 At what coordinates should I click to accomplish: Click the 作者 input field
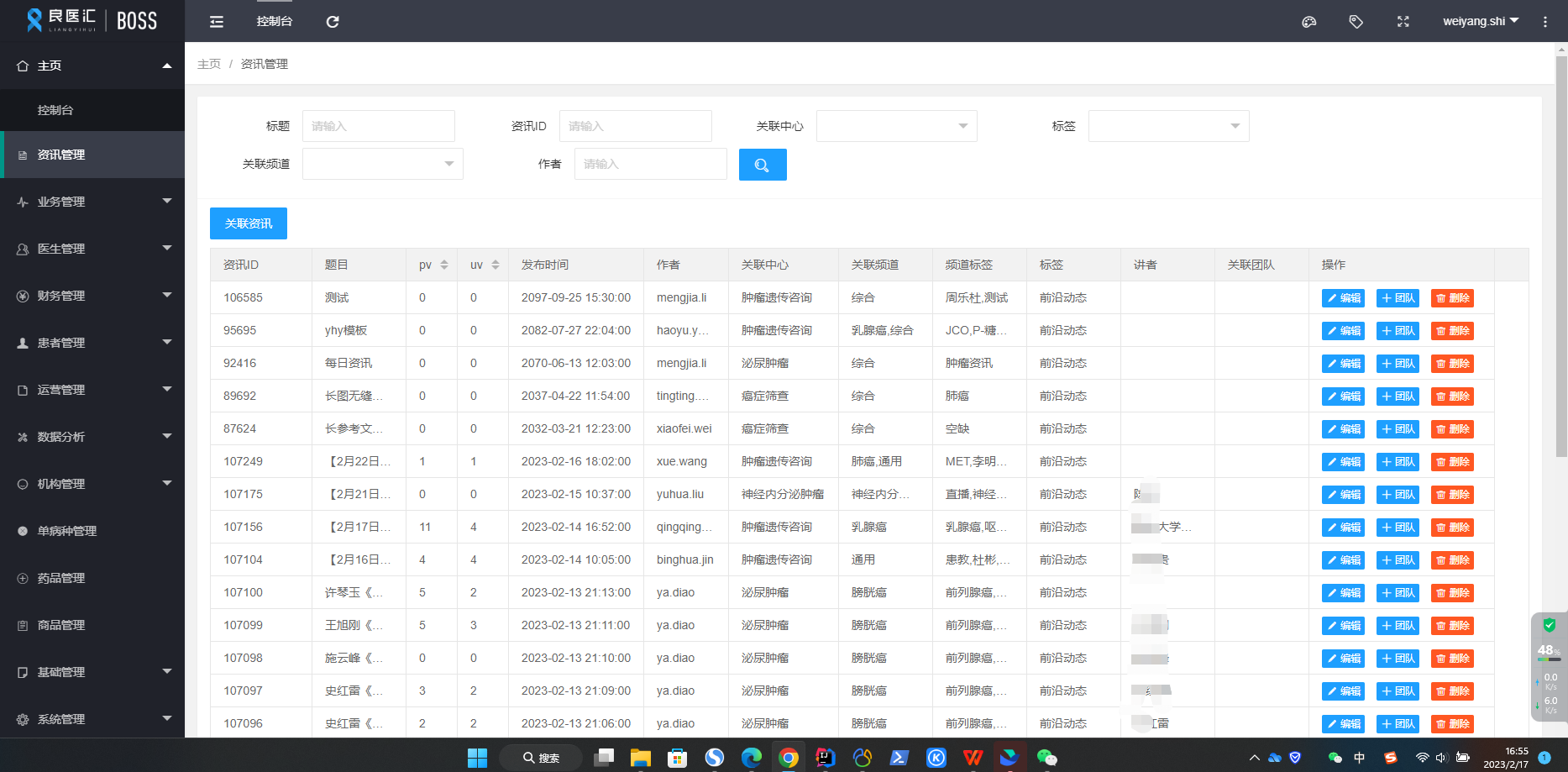click(x=651, y=164)
